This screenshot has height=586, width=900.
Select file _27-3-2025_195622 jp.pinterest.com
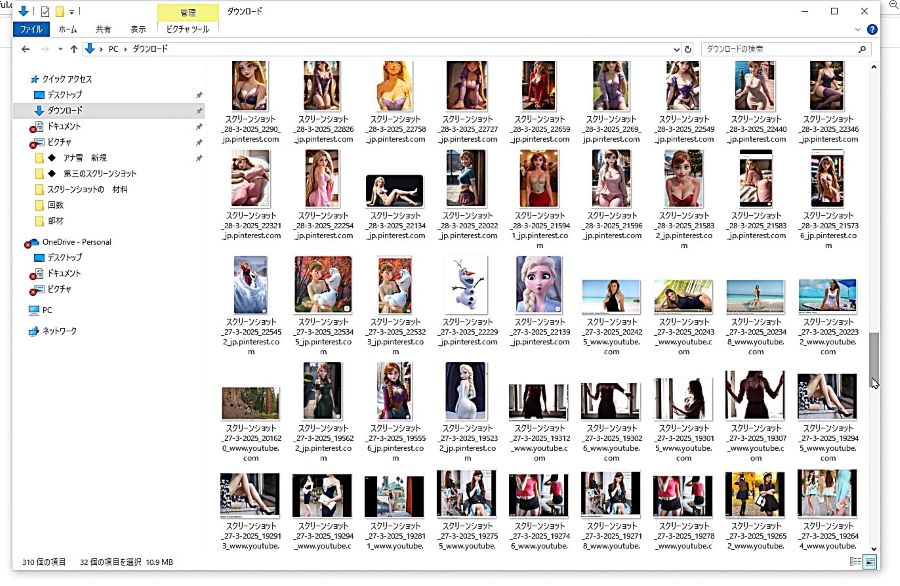[x=323, y=412]
